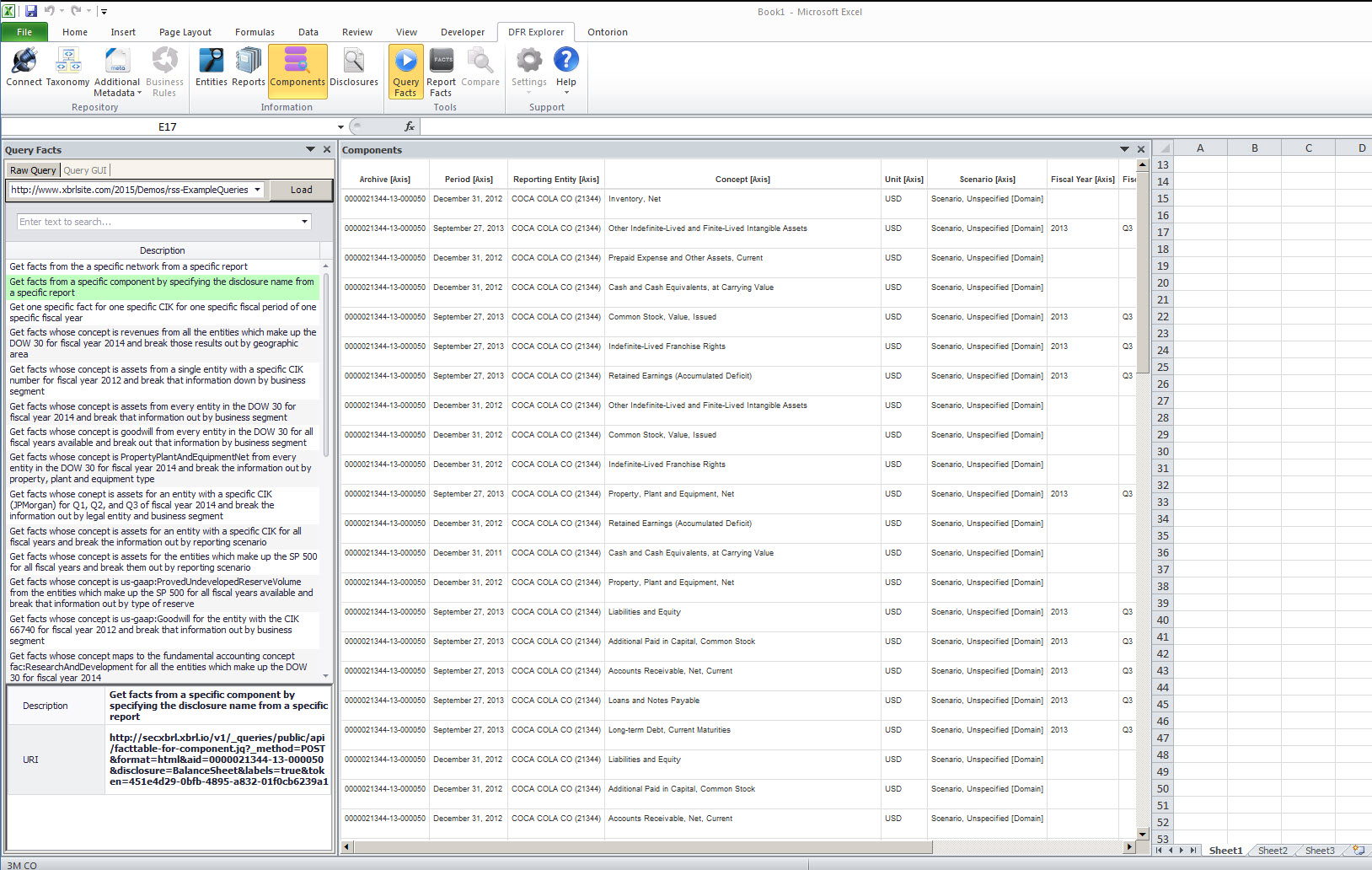Switch to the Insert ribbon tab
Image resolution: width=1372 pixels, height=870 pixels.
click(123, 32)
